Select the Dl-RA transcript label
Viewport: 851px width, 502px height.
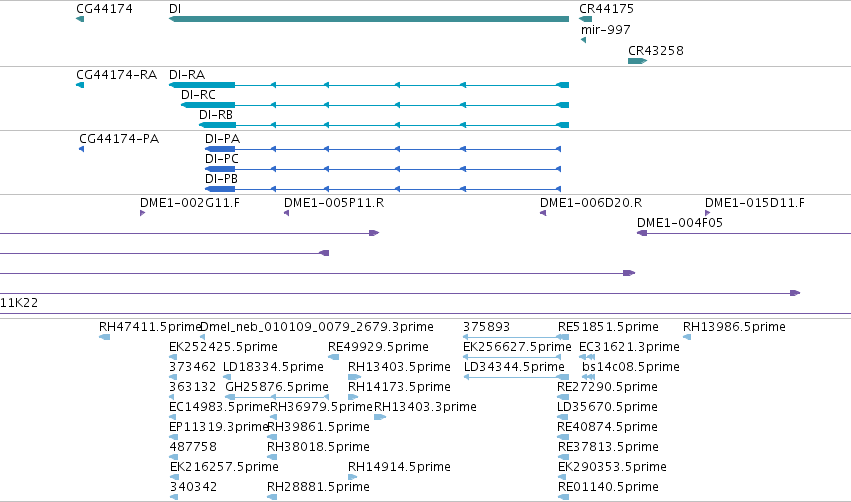tap(187, 75)
